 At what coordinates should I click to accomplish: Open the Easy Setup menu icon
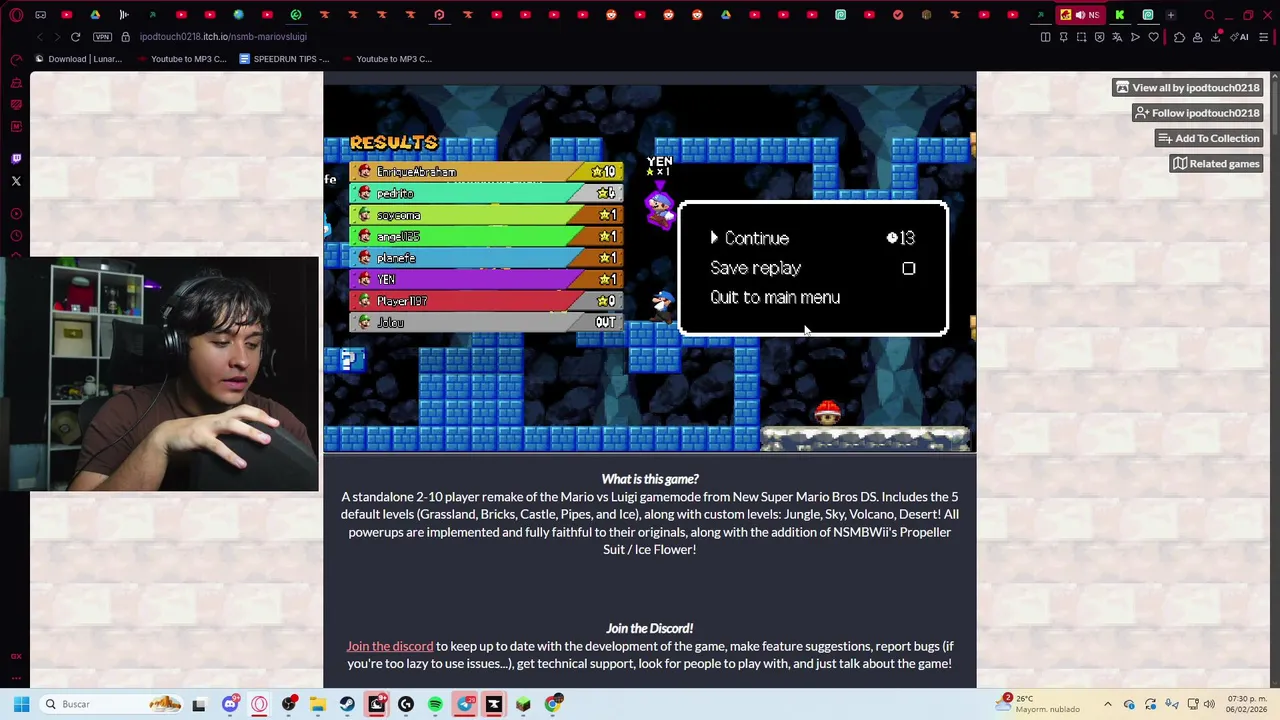pyautogui.click(x=1265, y=37)
